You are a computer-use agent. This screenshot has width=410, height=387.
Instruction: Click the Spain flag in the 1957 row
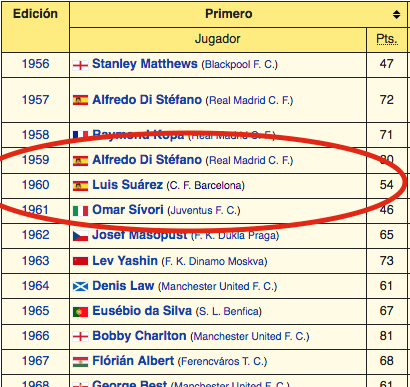point(80,100)
